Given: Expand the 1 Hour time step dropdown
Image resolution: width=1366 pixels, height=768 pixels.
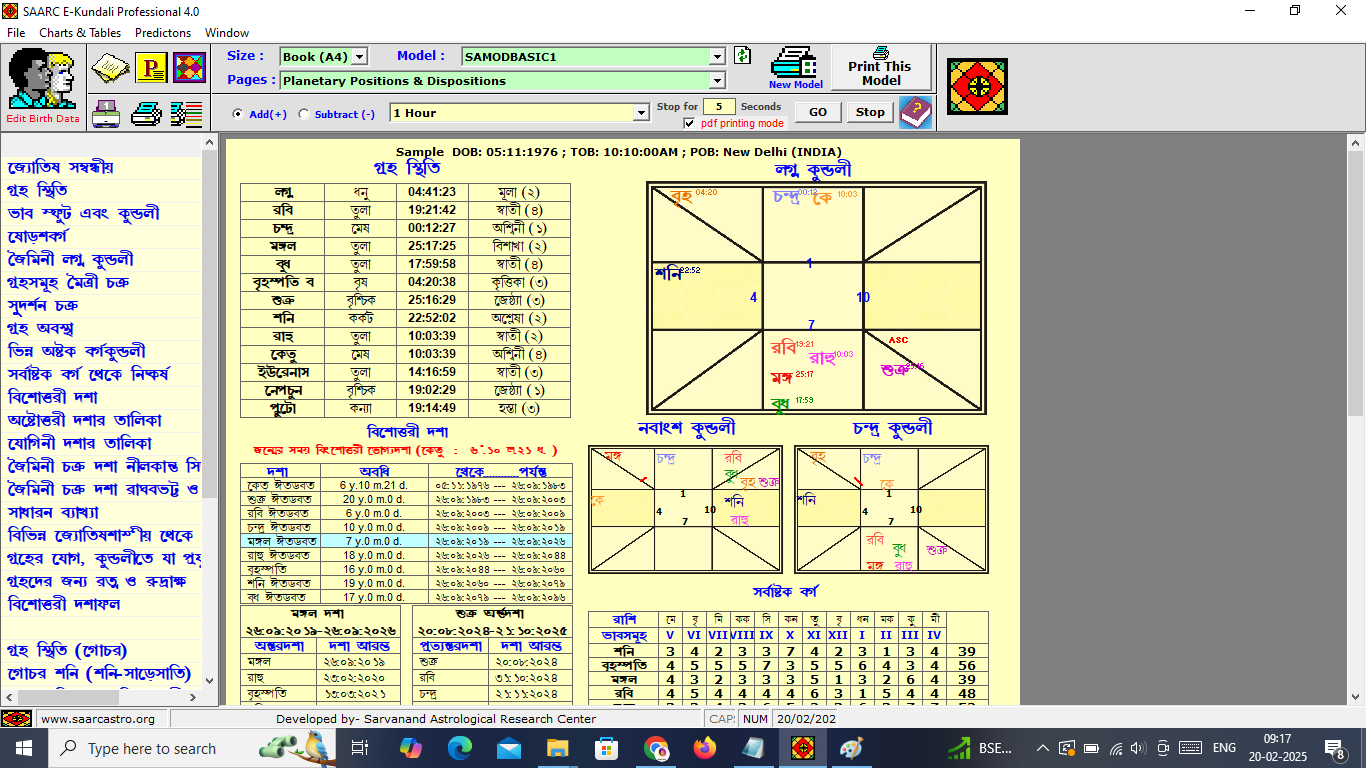Looking at the screenshot, I should [642, 113].
